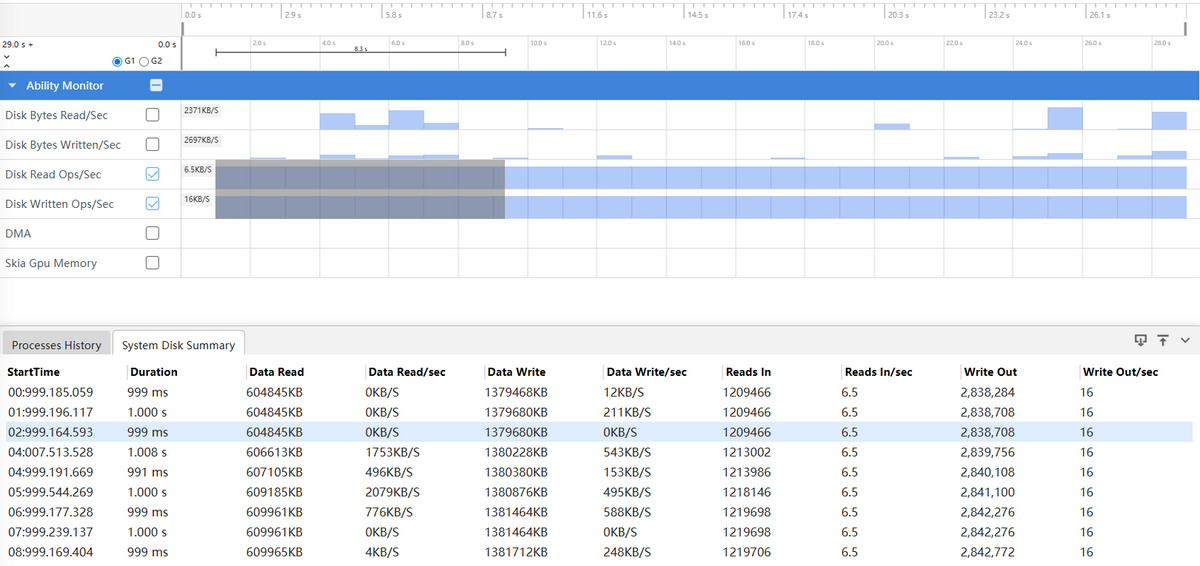1200x566 pixels.
Task: Collapse the bottom panel with chevron
Action: tap(1185, 340)
